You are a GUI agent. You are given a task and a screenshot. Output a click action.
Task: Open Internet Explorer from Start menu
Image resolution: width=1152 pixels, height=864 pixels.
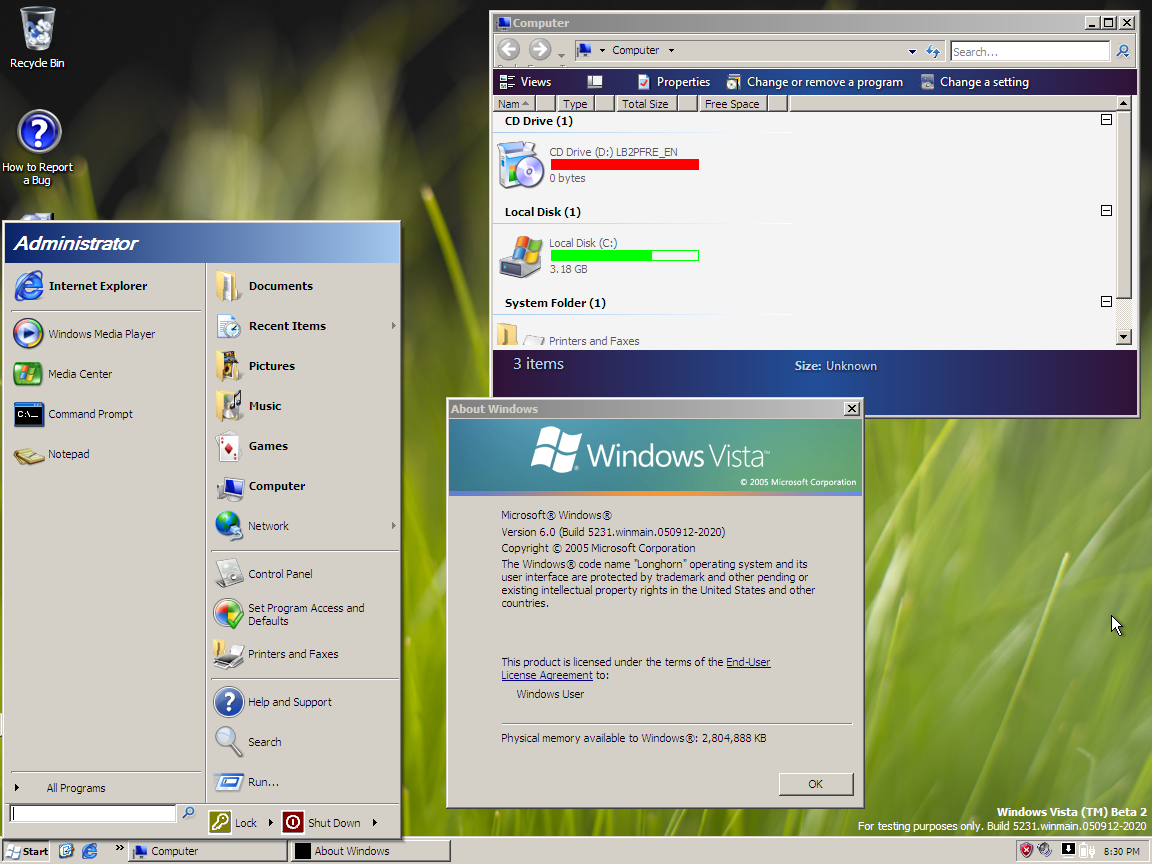[x=106, y=286]
